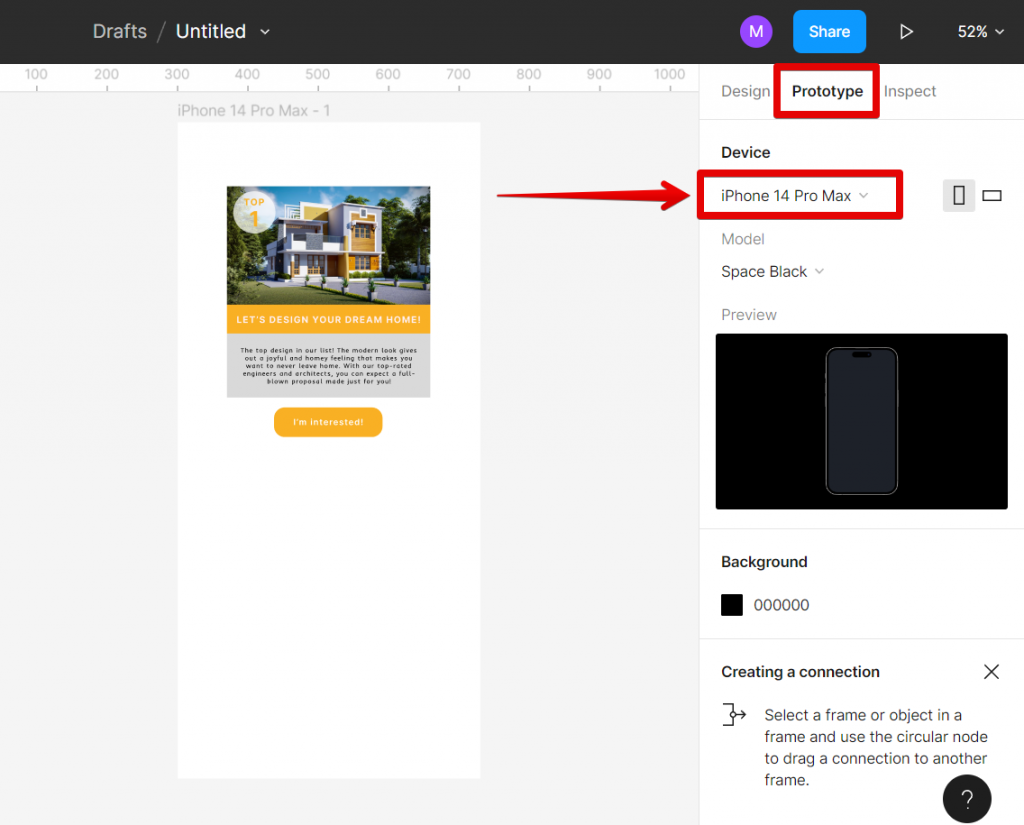Open the iPhone 14 Pro Max device dropdown

click(x=800, y=195)
